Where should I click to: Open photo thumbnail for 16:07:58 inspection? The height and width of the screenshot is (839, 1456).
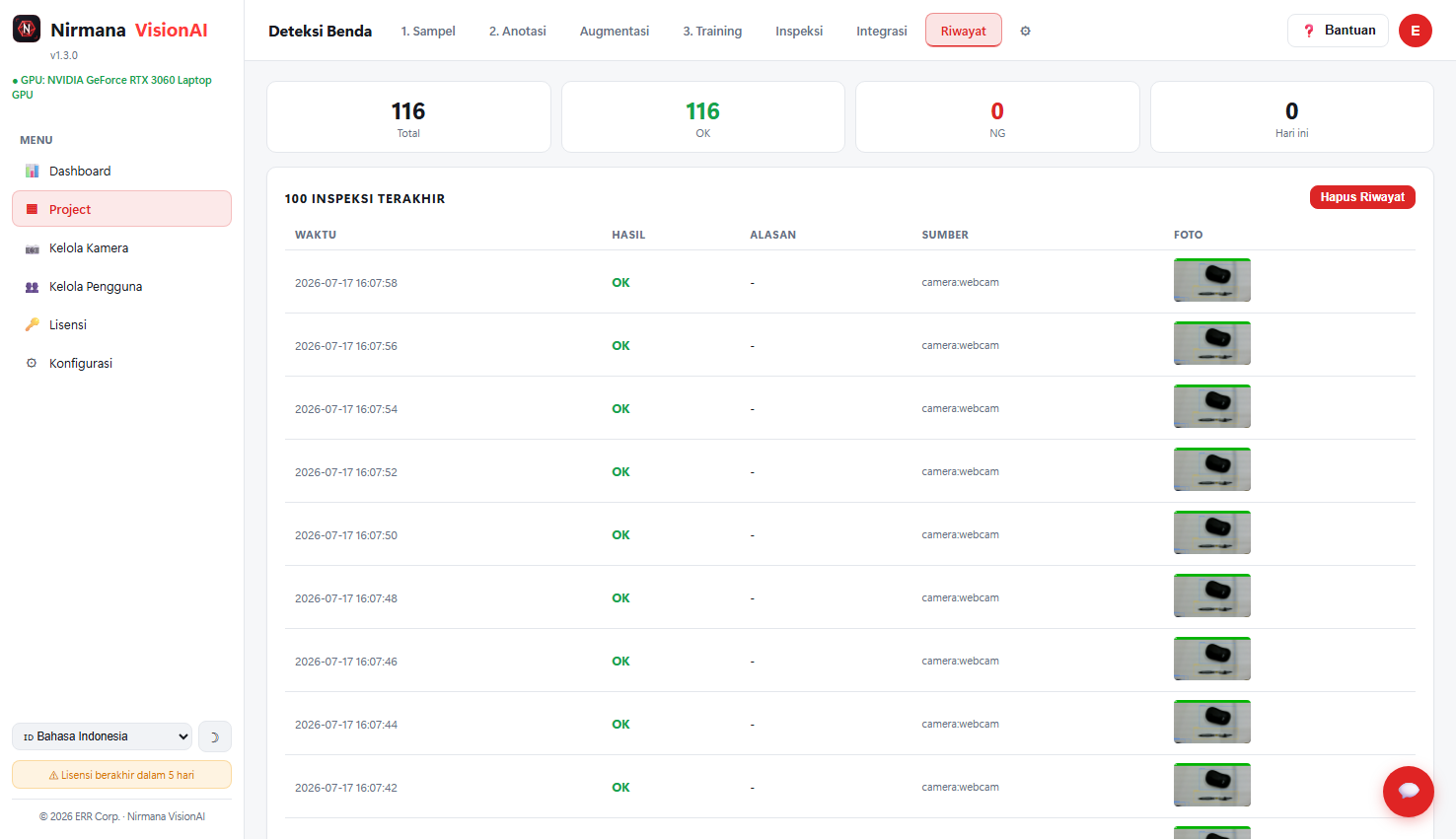pyautogui.click(x=1212, y=280)
